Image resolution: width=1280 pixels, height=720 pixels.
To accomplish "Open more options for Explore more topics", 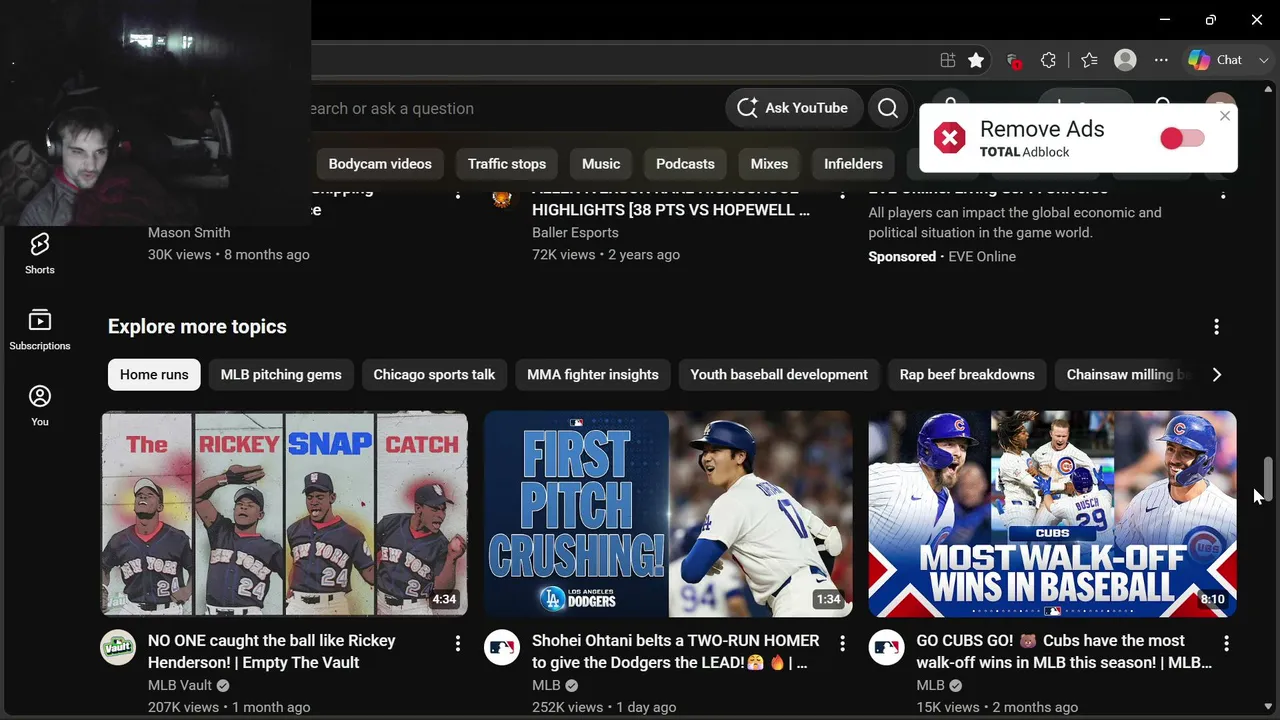I will [1216, 327].
